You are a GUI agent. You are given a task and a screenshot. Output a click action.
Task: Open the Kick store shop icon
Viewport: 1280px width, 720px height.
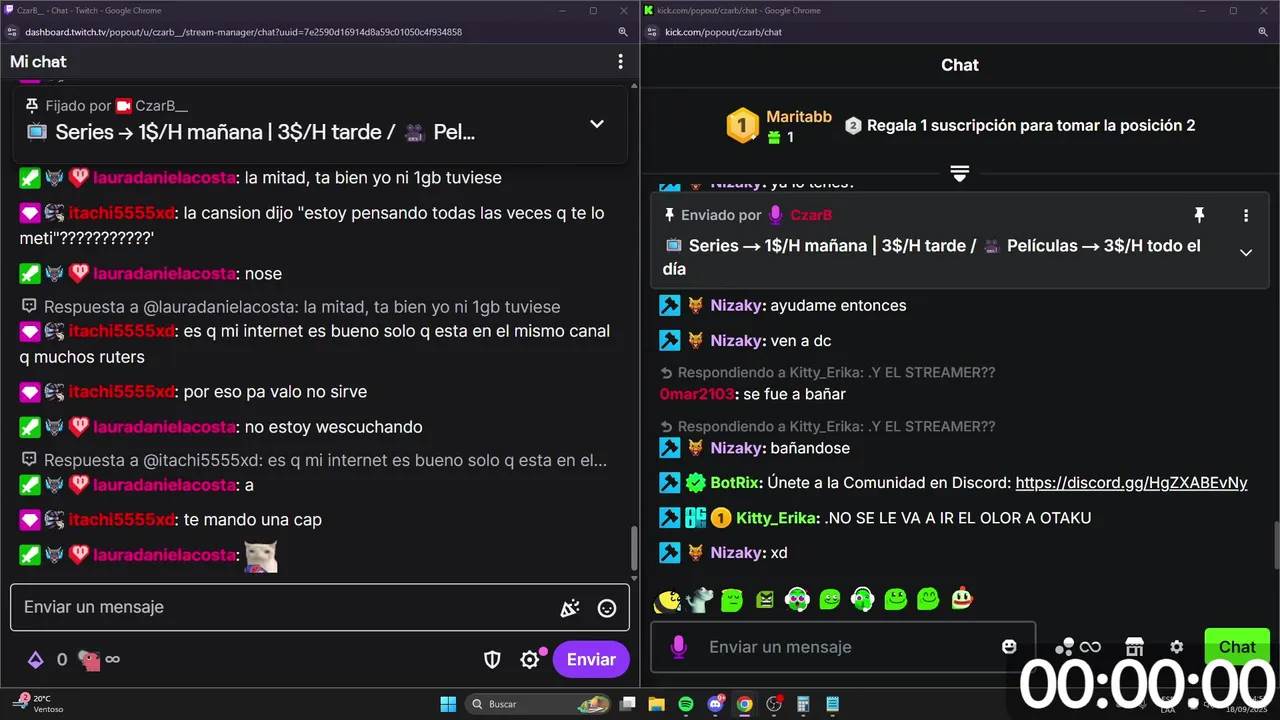[x=1134, y=647]
